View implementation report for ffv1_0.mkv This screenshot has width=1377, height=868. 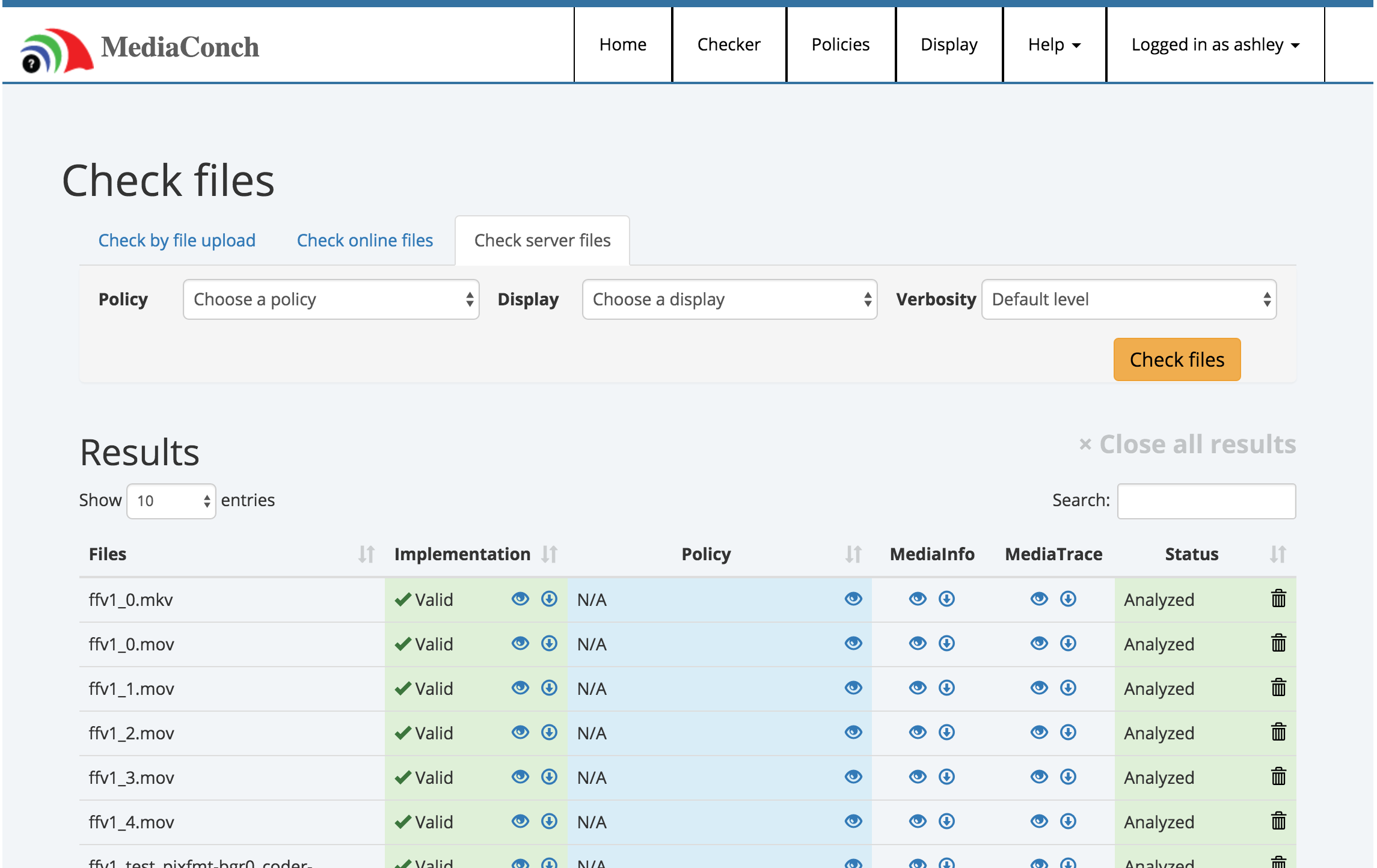[x=520, y=599]
